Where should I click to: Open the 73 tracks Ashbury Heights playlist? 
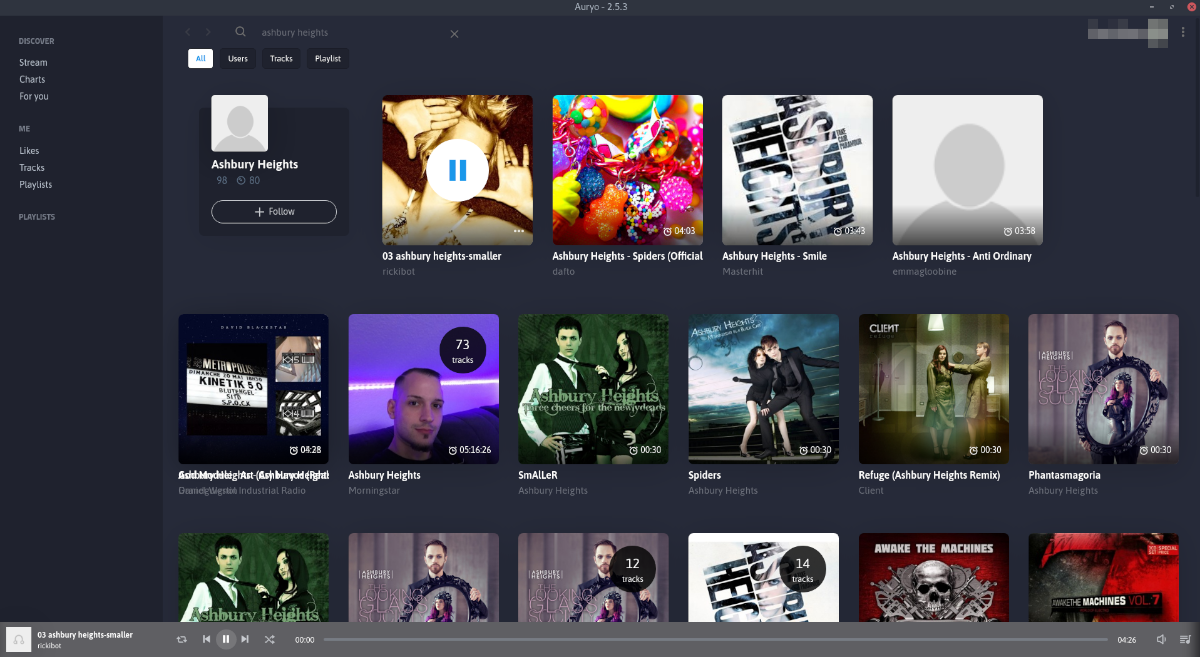click(423, 389)
